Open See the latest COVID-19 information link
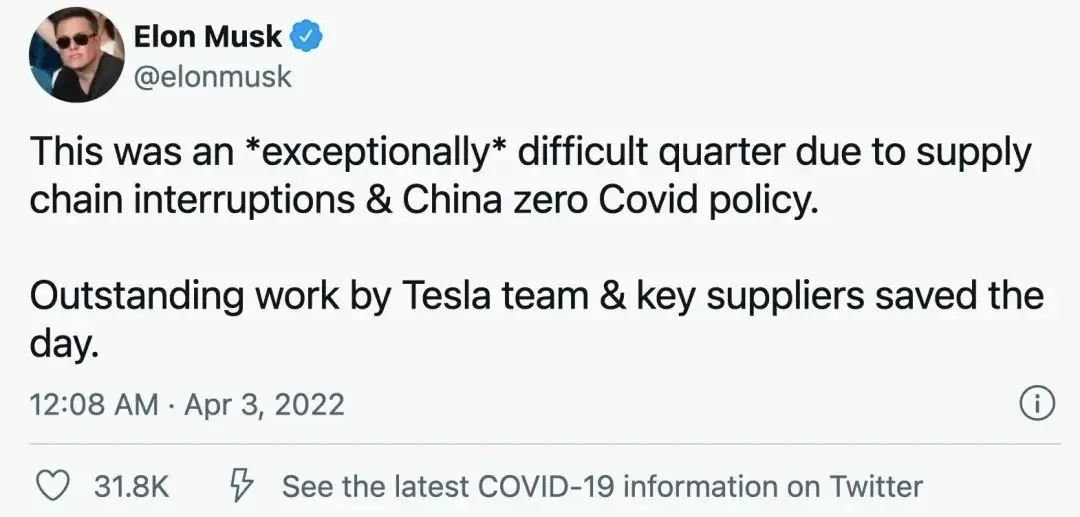Image resolution: width=1080 pixels, height=517 pixels. (602, 487)
